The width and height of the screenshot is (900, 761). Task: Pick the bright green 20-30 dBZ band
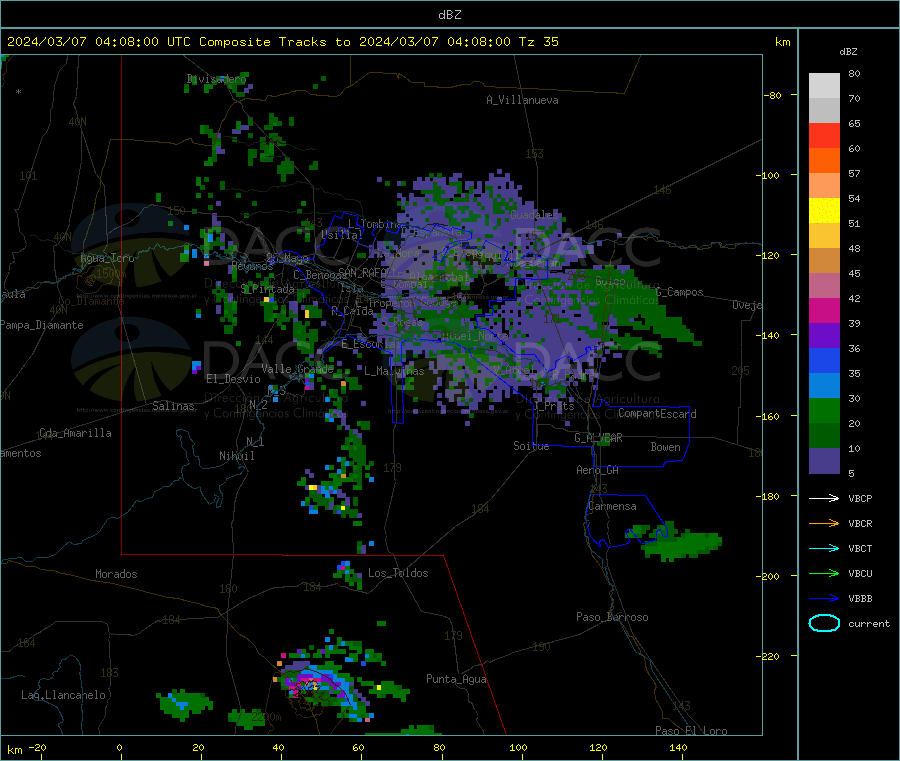pos(824,411)
